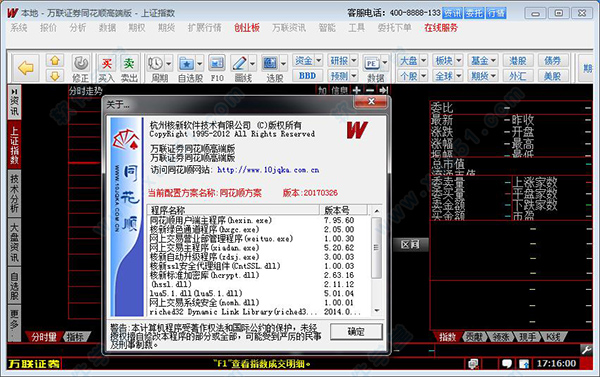Select the 画线 pencil drawing tool

click(x=240, y=63)
